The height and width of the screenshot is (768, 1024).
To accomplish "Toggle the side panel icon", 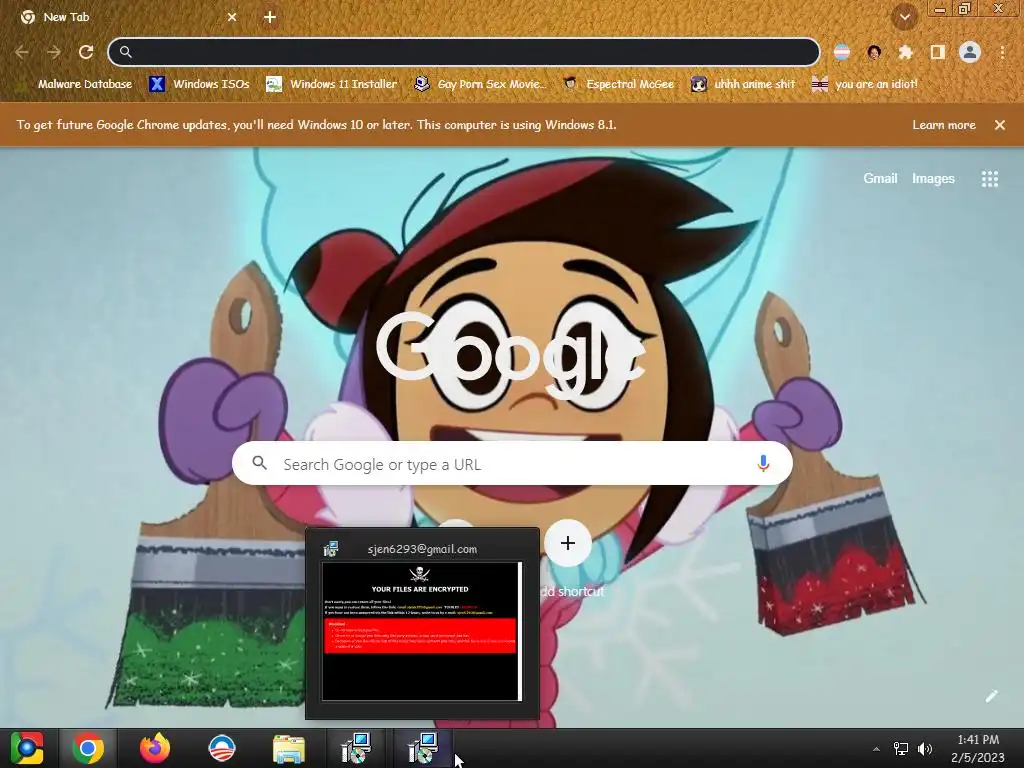I will (937, 52).
